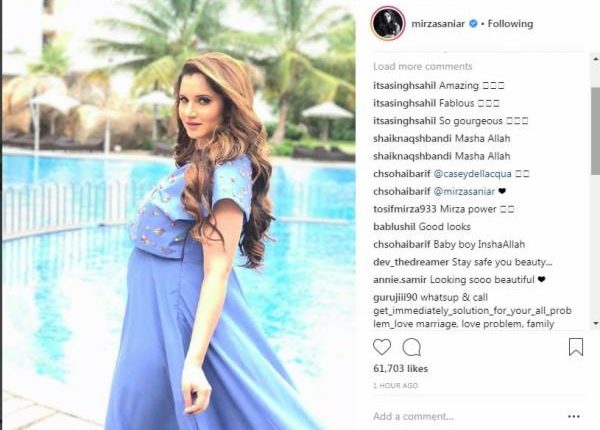Open the @caseydellacqua mention
The image size is (600, 430).
[473, 174]
